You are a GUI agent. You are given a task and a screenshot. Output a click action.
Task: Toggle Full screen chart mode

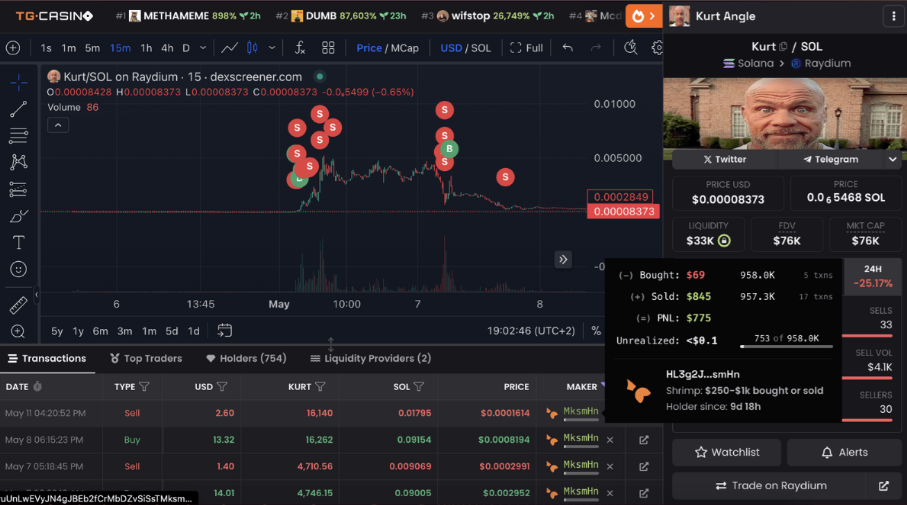(x=526, y=48)
